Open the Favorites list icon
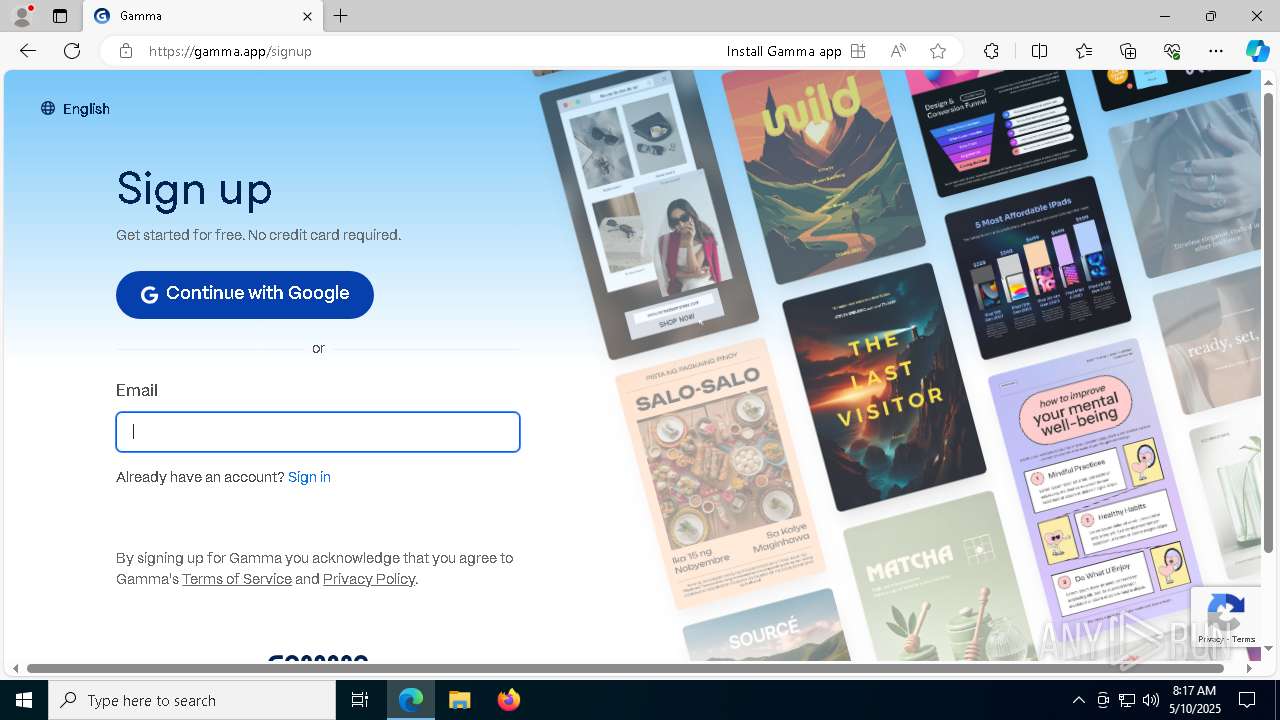This screenshot has height=720, width=1280. pos(1084,51)
